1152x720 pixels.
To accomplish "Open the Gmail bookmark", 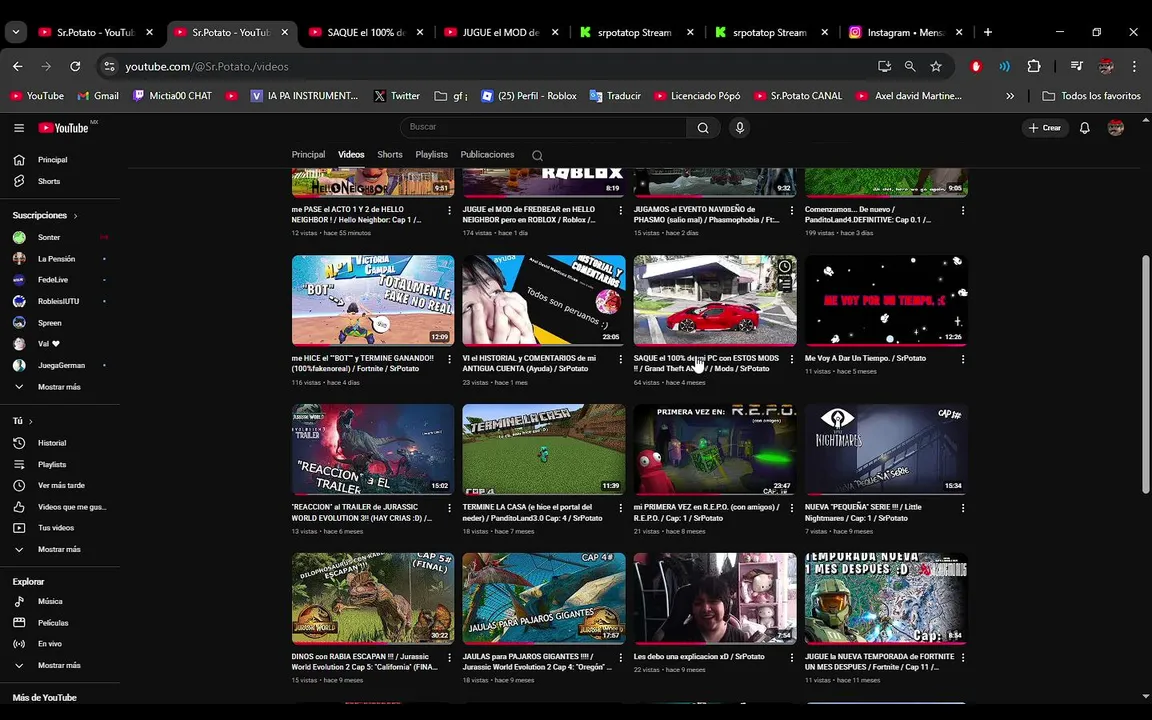I will click(x=98, y=96).
